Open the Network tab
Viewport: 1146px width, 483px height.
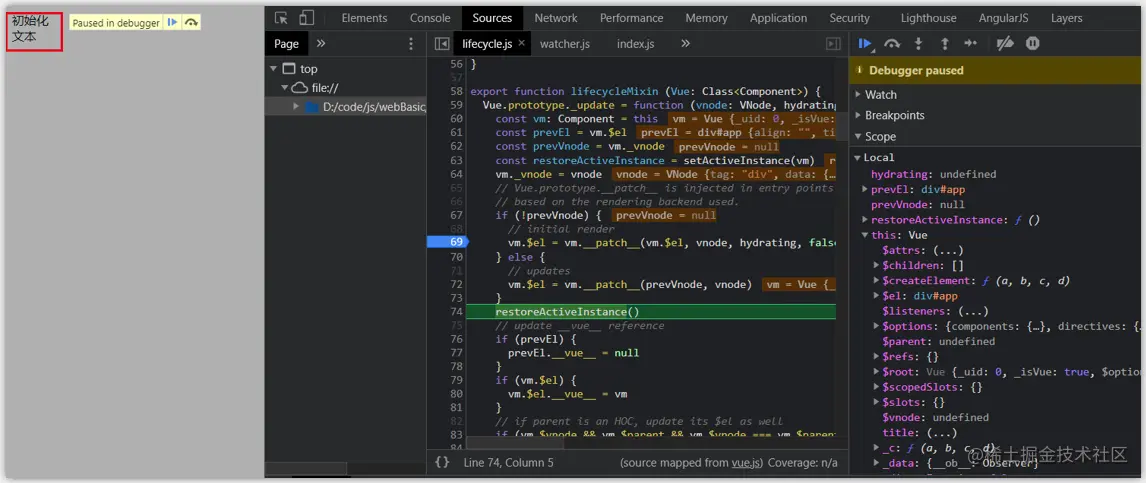coord(555,18)
